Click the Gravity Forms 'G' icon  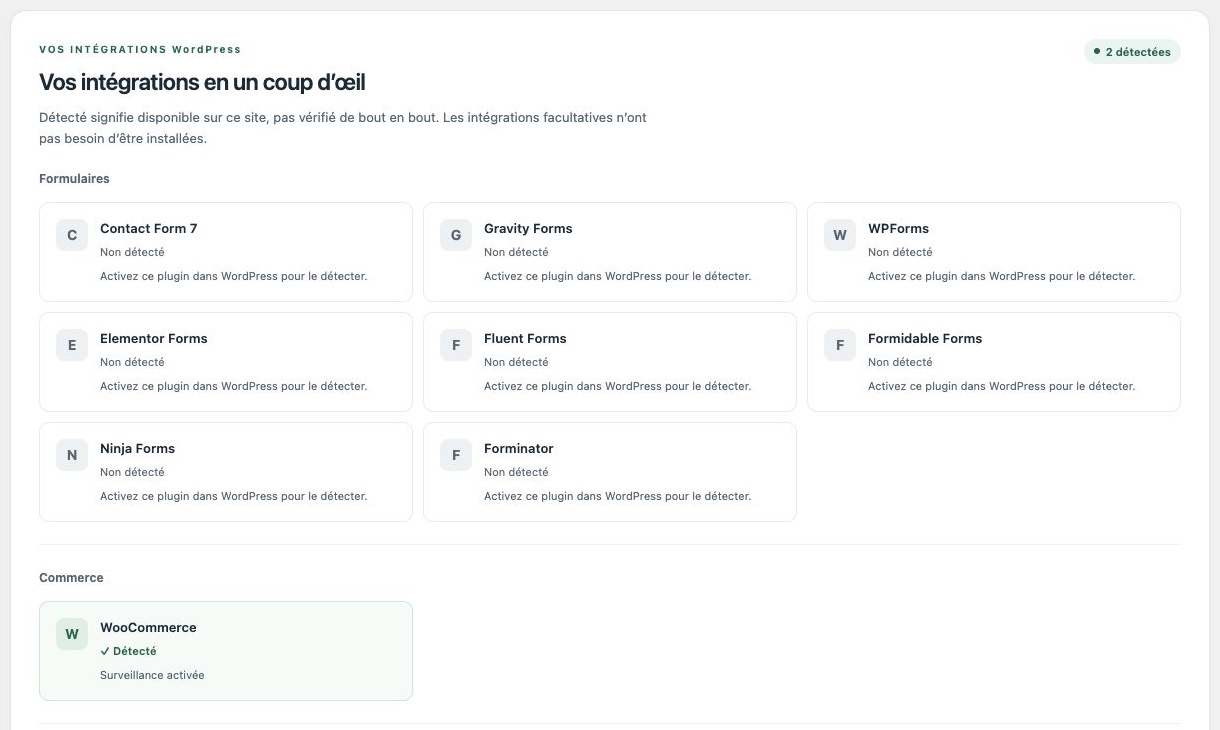click(456, 236)
